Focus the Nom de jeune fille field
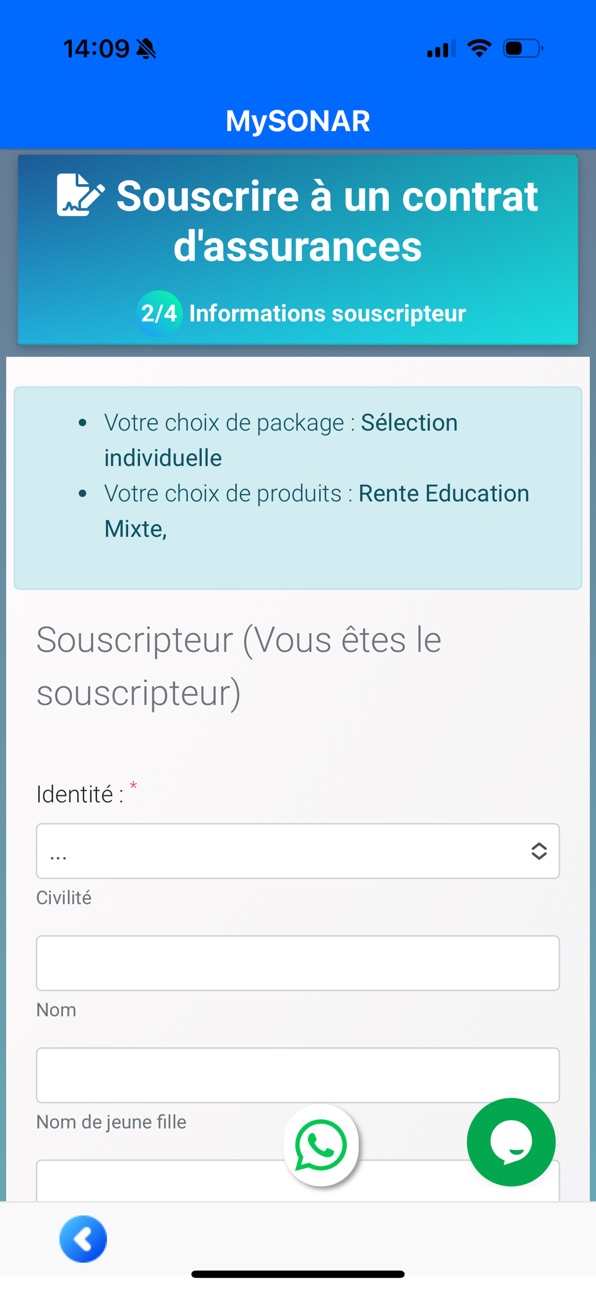Screen dimensions: 596x1290 [x=298, y=1075]
